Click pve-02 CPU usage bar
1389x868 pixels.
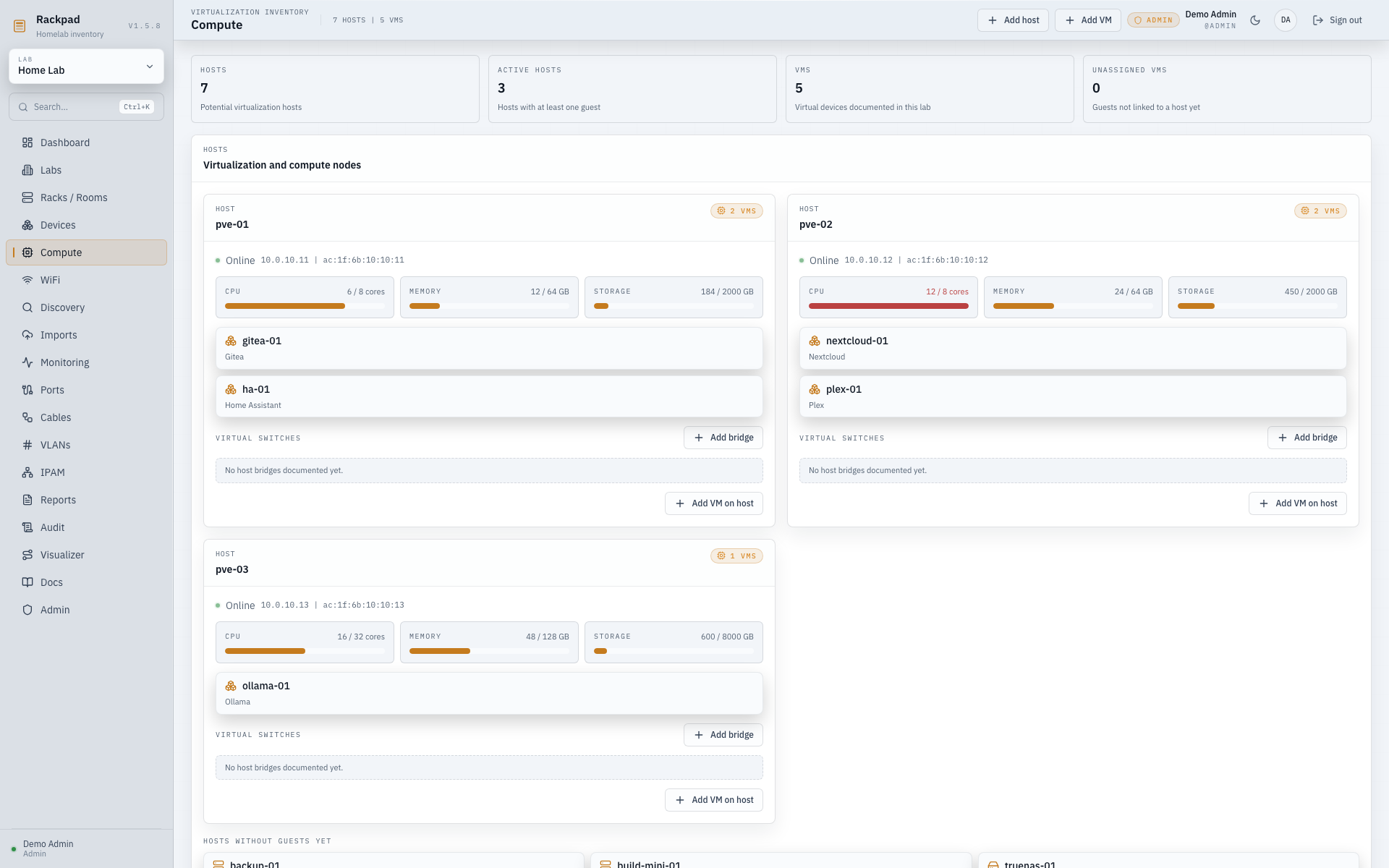[888, 306]
